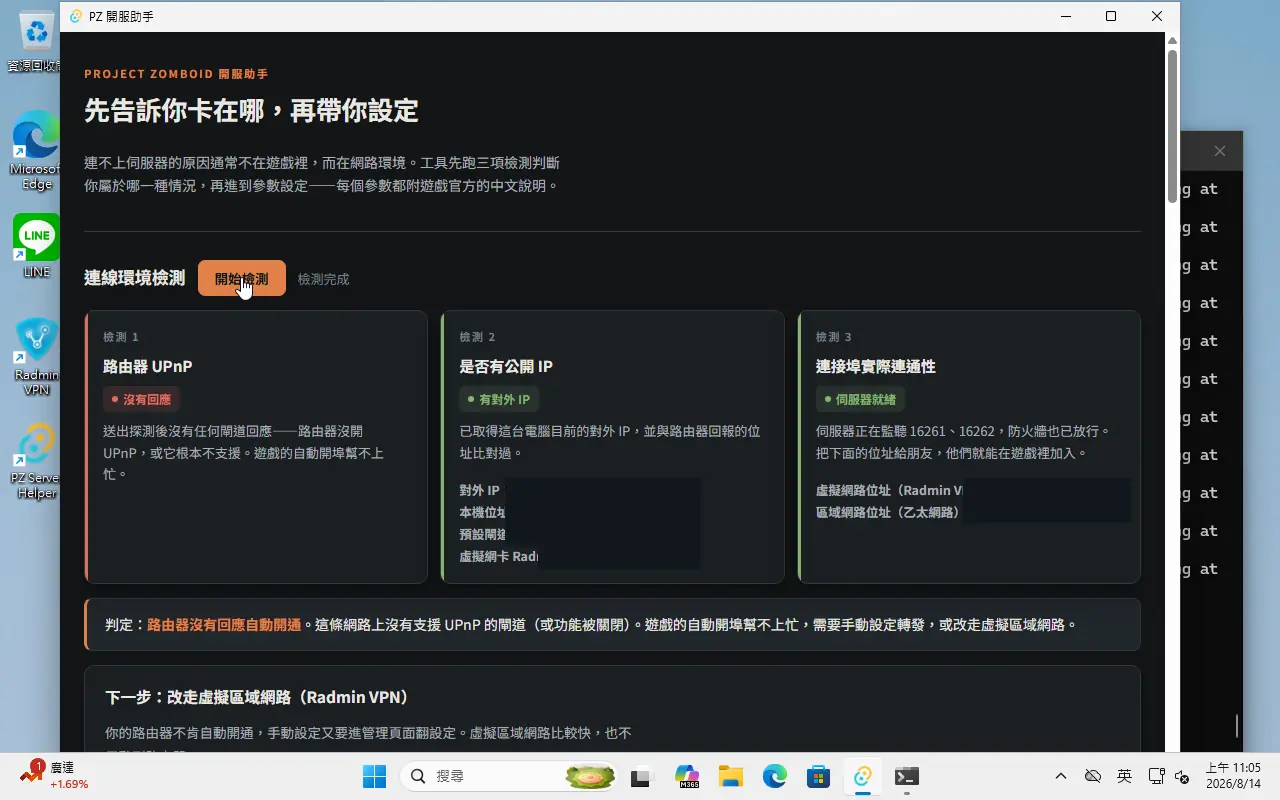
Task: Click the 區域網路位址（乙太網路） label
Action: point(888,512)
